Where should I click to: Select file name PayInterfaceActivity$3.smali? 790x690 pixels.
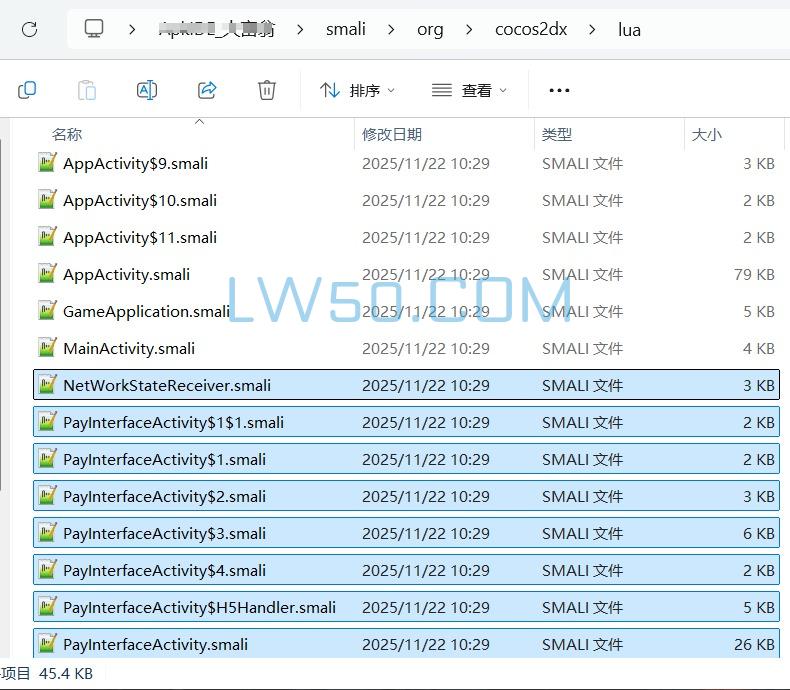164,534
